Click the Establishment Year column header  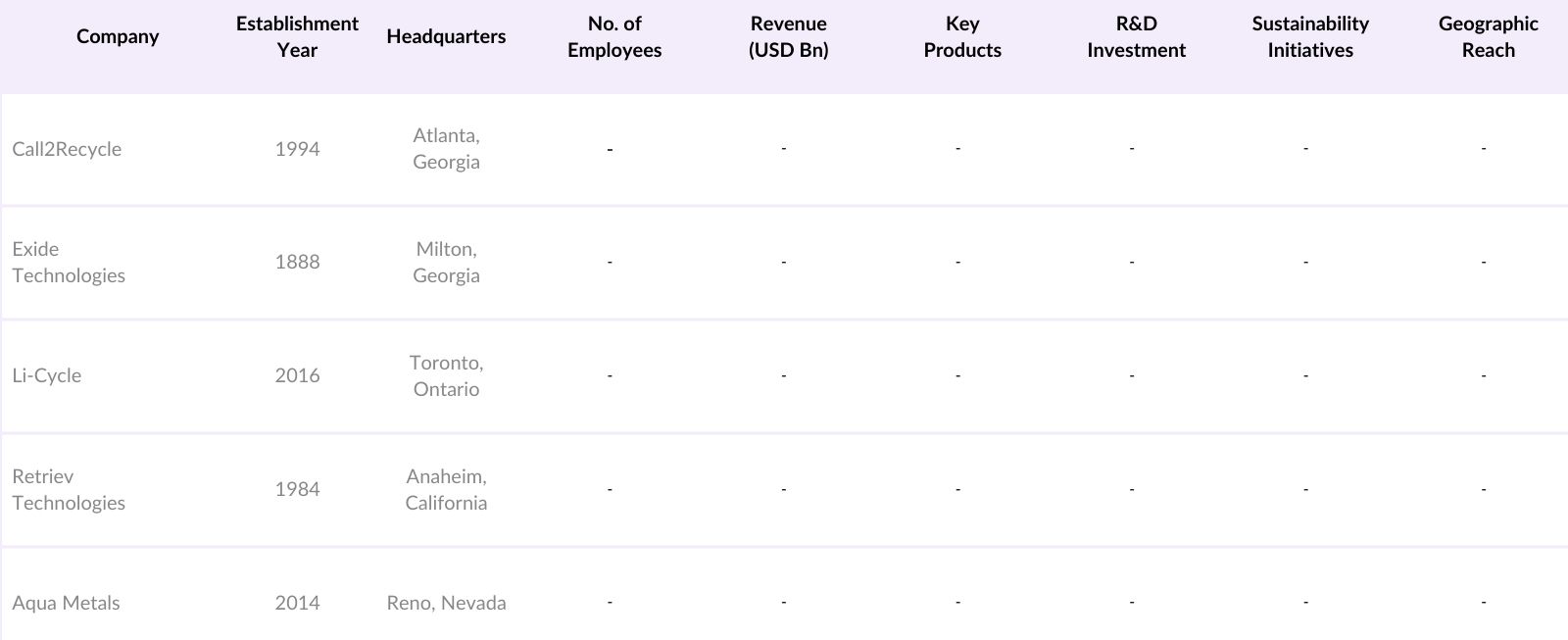(297, 36)
